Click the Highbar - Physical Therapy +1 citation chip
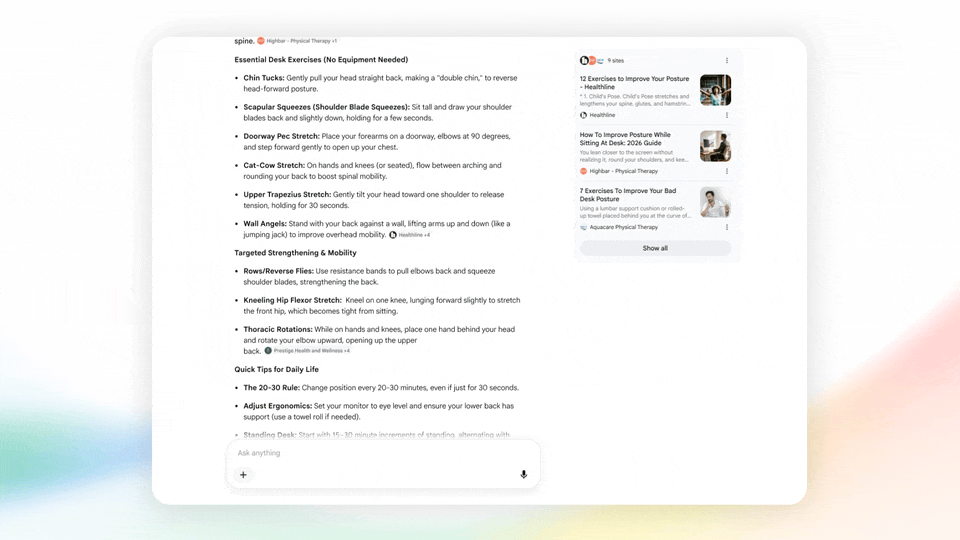960x540 pixels. 297,41
